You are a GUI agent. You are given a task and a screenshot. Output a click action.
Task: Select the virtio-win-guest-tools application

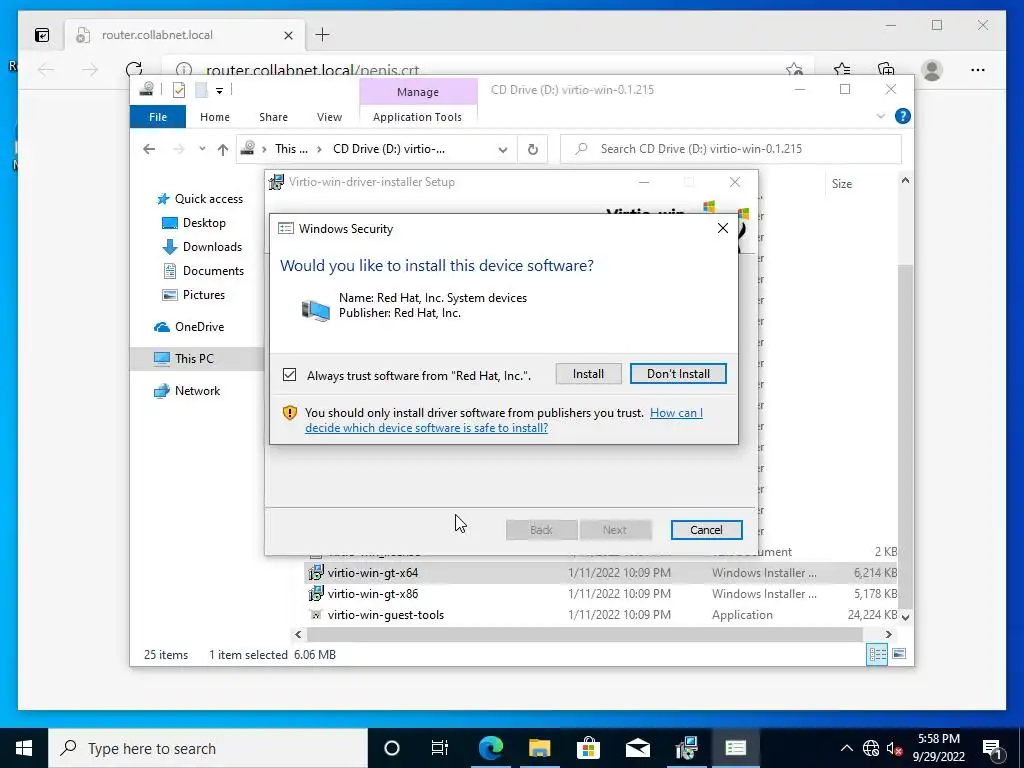tap(385, 615)
